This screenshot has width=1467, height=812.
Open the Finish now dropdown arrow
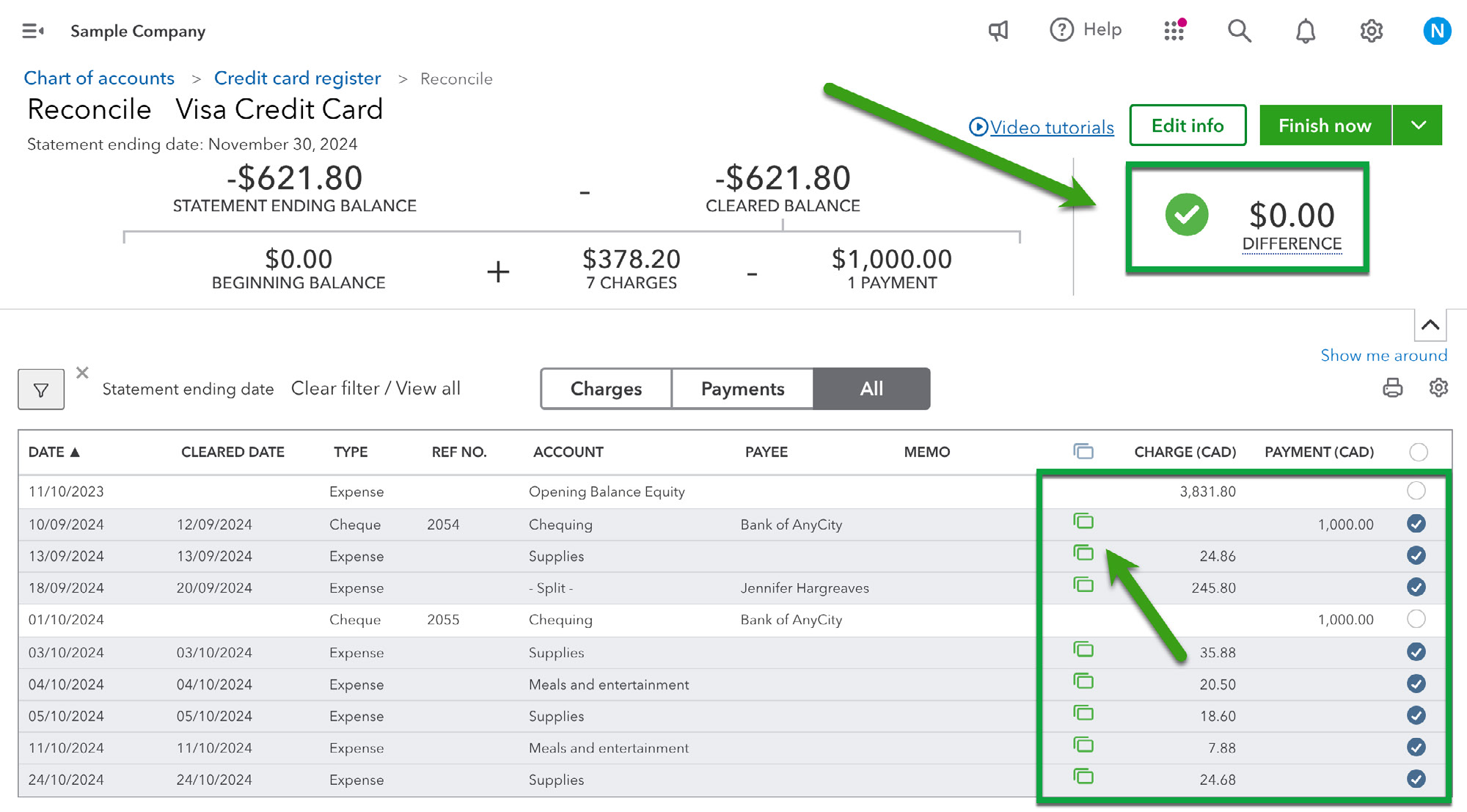click(x=1418, y=125)
